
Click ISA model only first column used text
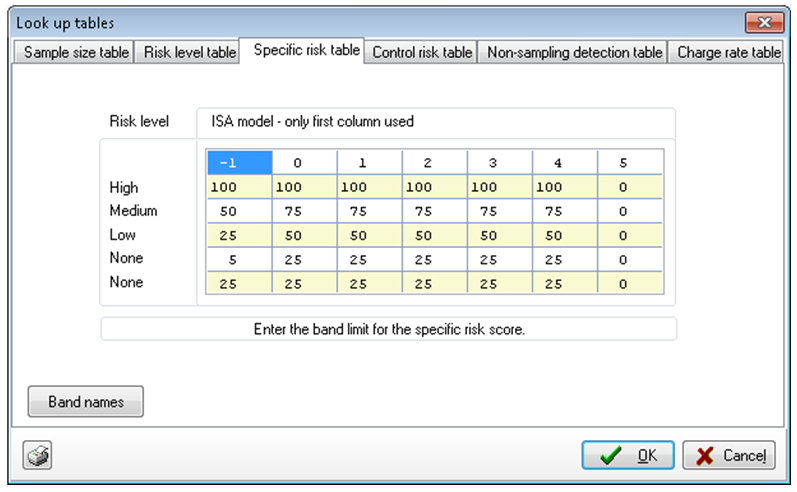[313, 121]
